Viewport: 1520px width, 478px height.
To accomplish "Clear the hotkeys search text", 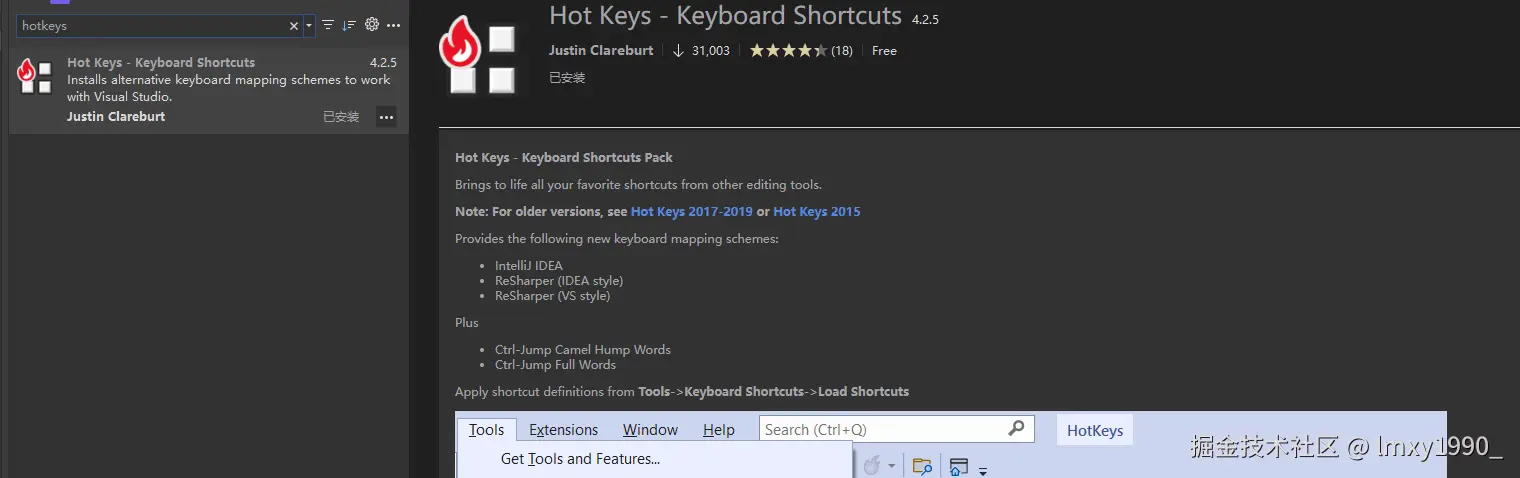I will (294, 26).
